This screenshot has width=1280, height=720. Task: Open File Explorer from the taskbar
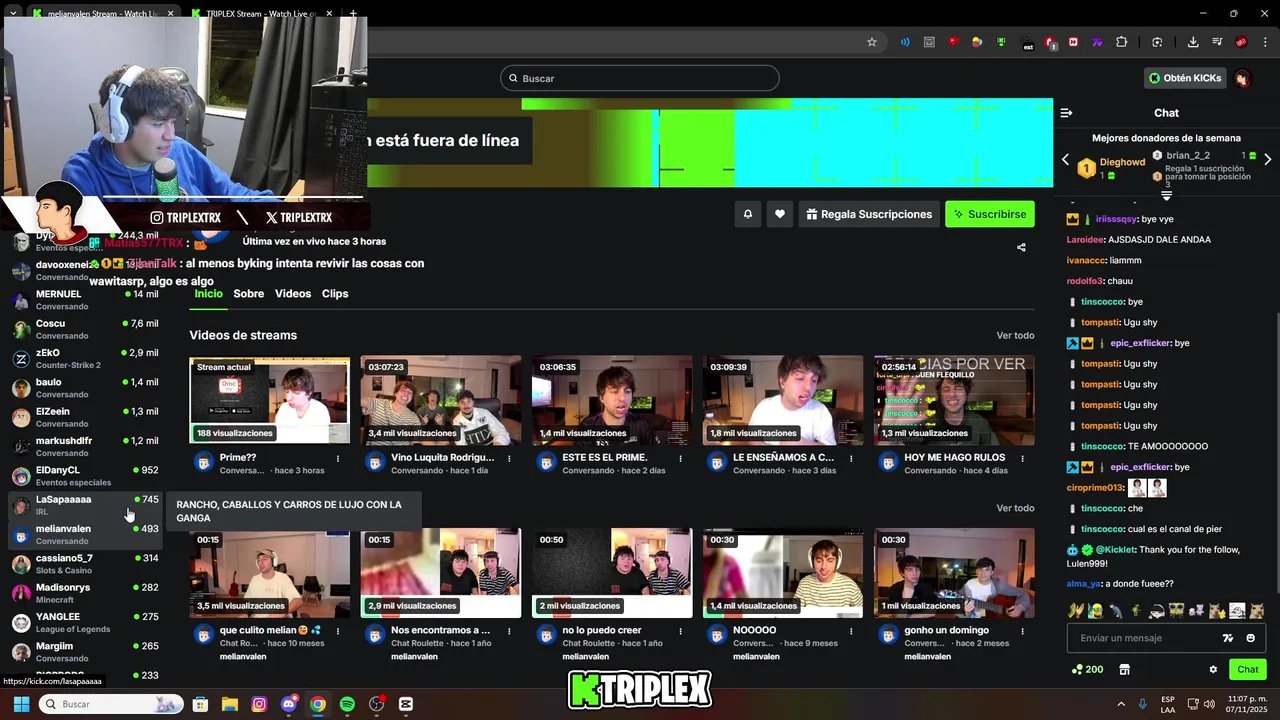pyautogui.click(x=229, y=704)
